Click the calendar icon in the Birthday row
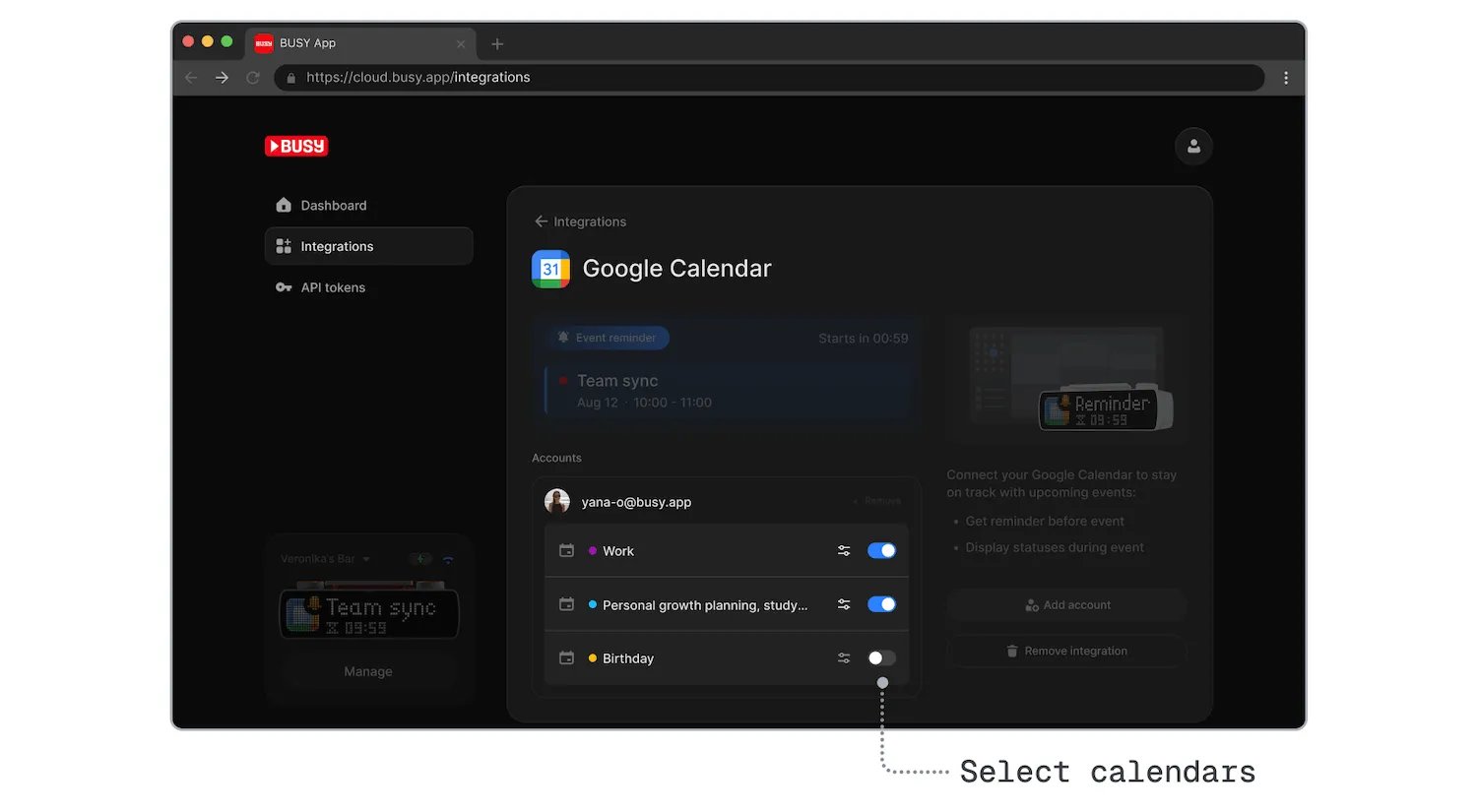1477x812 pixels. (x=566, y=657)
